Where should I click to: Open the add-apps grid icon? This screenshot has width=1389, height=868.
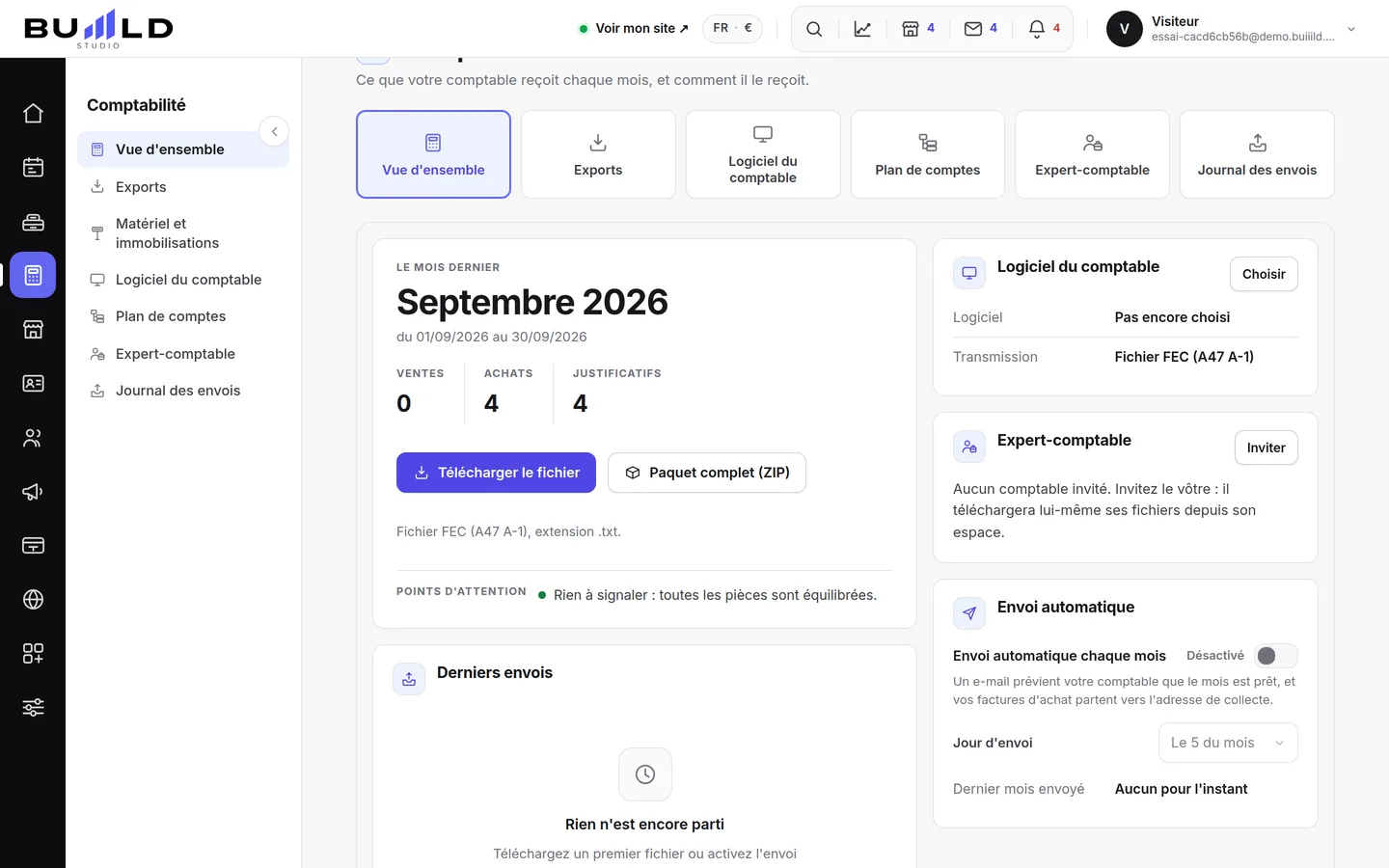33,654
